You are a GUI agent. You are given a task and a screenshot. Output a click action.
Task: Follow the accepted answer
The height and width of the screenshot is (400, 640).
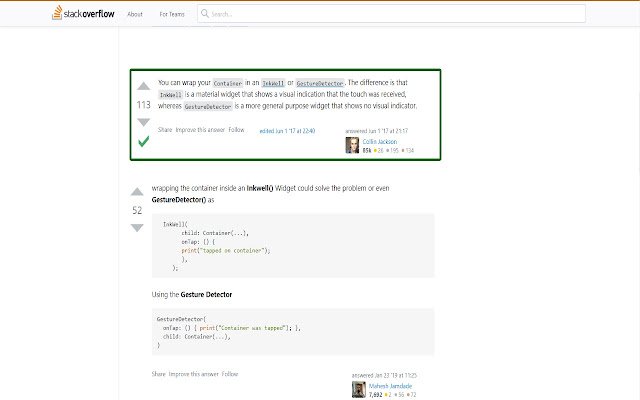point(236,129)
